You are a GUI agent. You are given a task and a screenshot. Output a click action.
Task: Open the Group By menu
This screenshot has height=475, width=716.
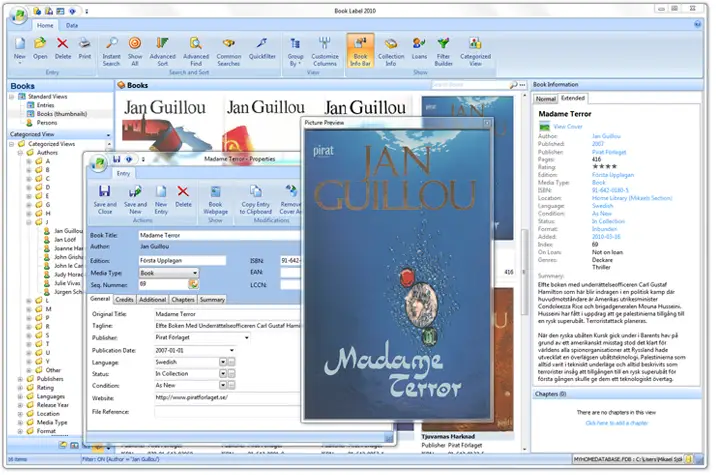(295, 52)
